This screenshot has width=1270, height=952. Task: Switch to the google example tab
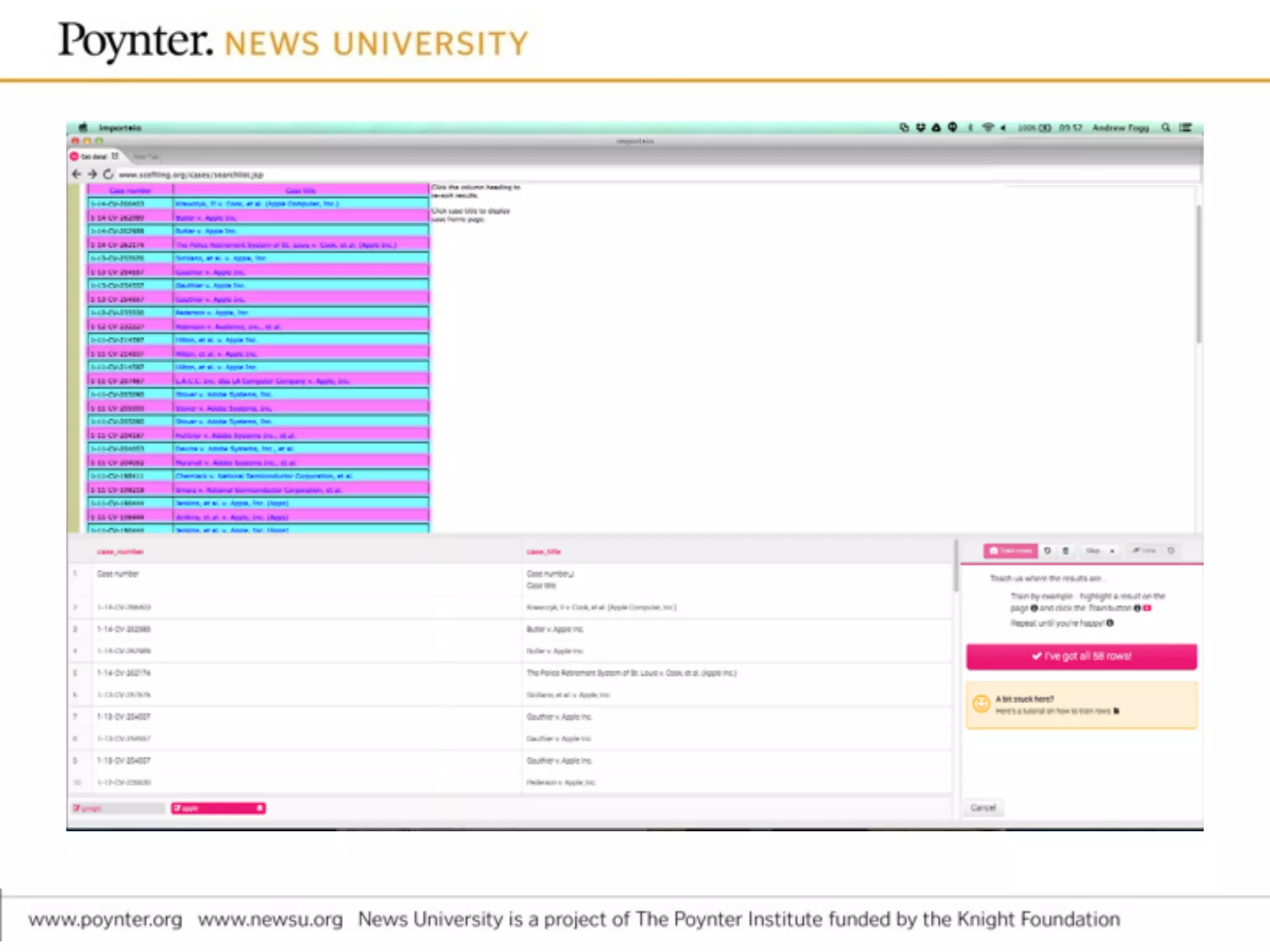(117, 808)
